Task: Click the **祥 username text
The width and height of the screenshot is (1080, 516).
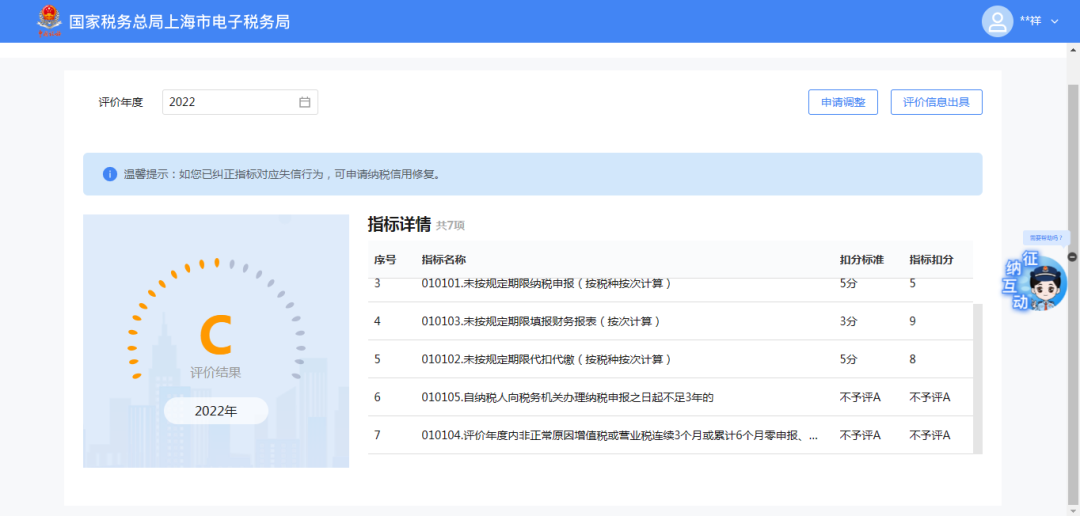Action: click(x=1030, y=21)
